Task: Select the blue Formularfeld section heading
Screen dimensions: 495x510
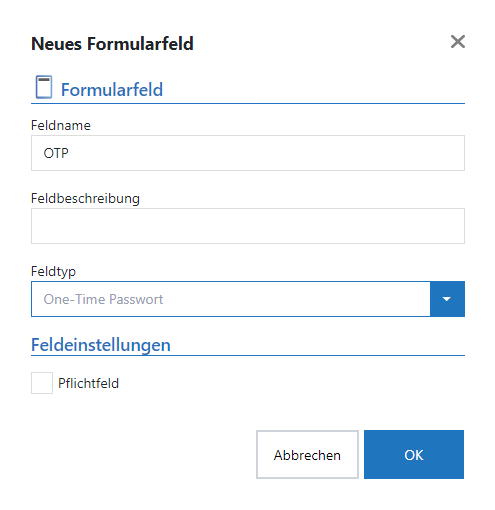Action: click(x=112, y=90)
